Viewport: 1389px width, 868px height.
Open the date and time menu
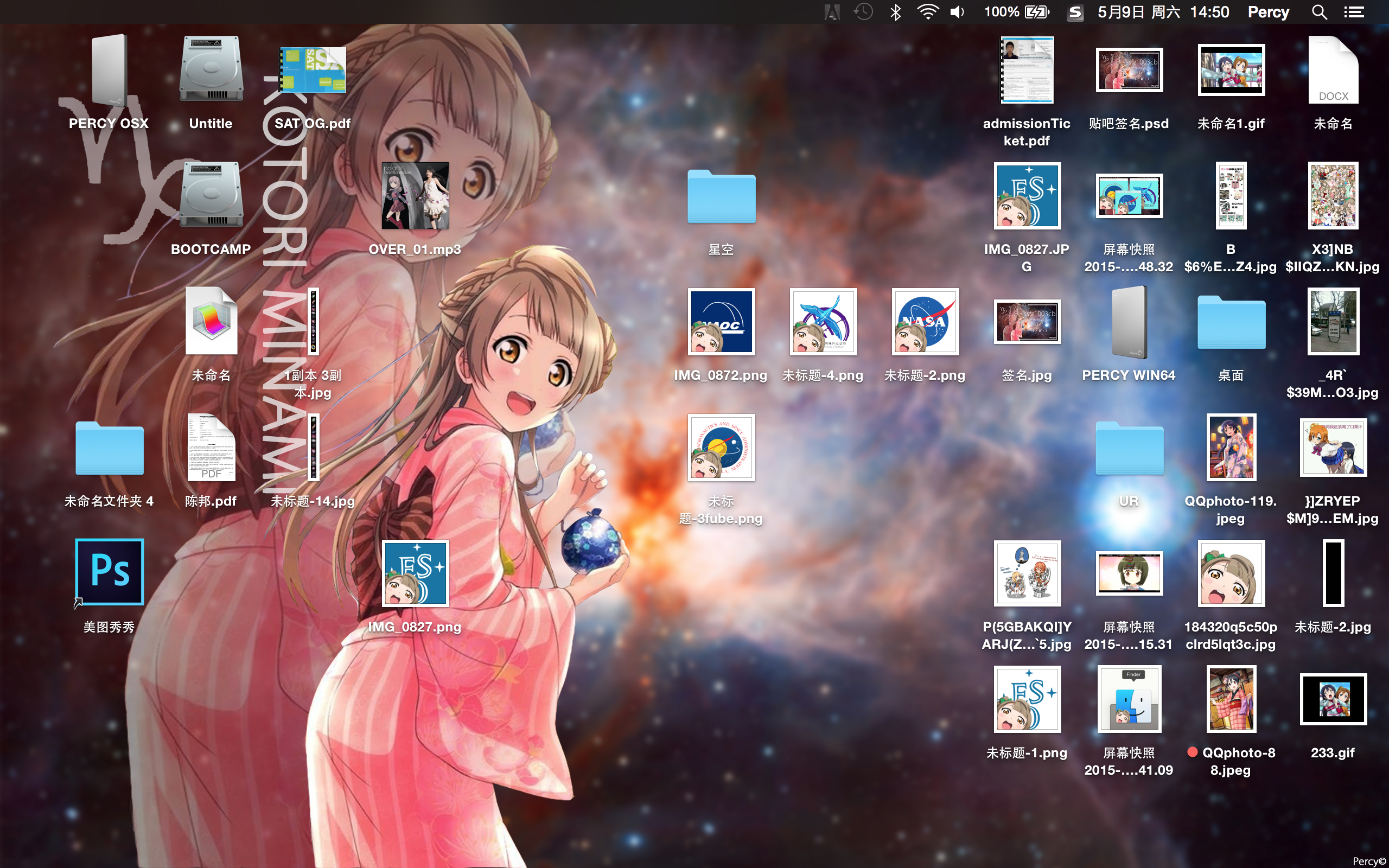(x=1163, y=12)
